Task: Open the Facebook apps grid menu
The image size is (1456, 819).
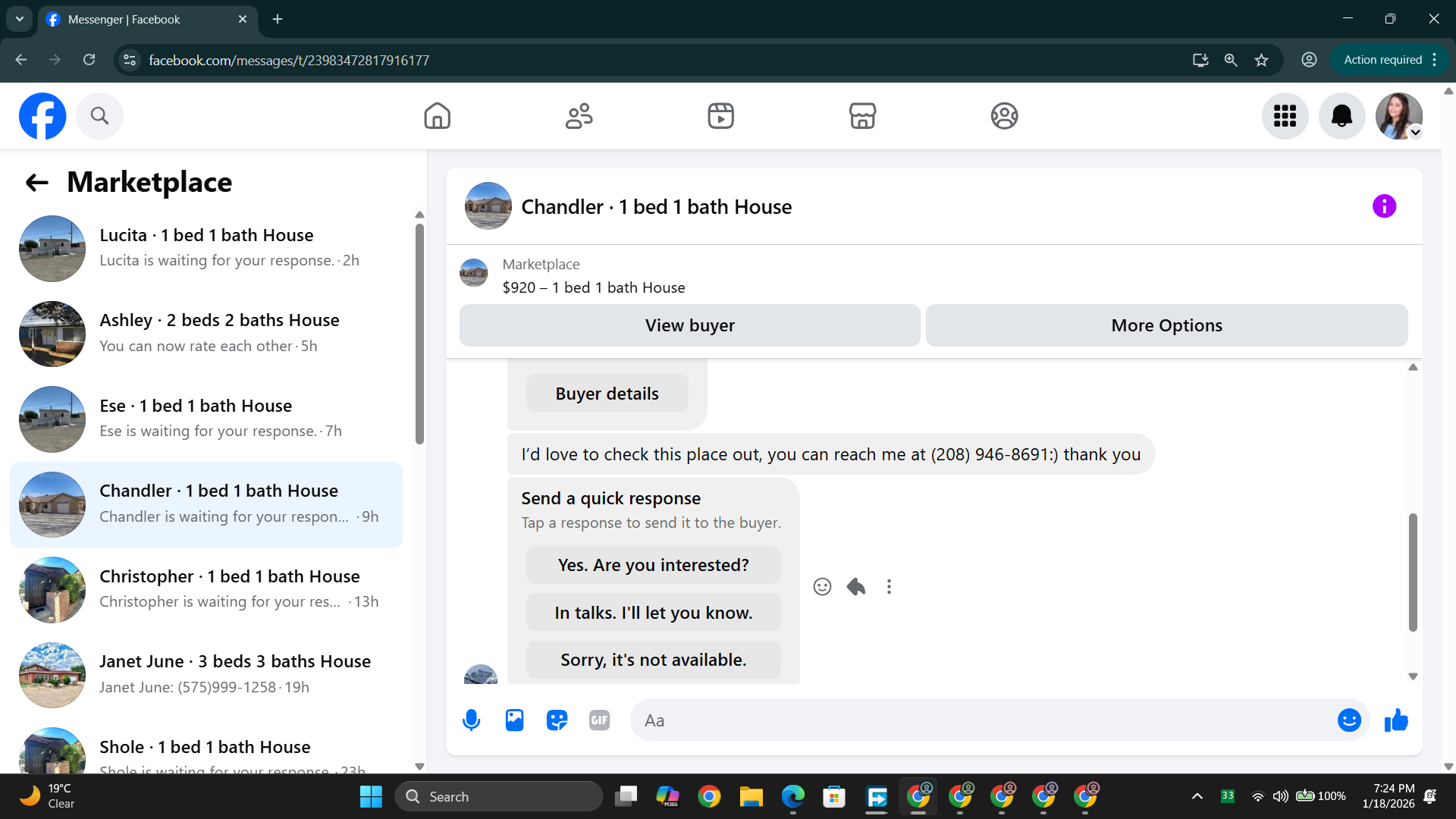Action: [x=1285, y=116]
